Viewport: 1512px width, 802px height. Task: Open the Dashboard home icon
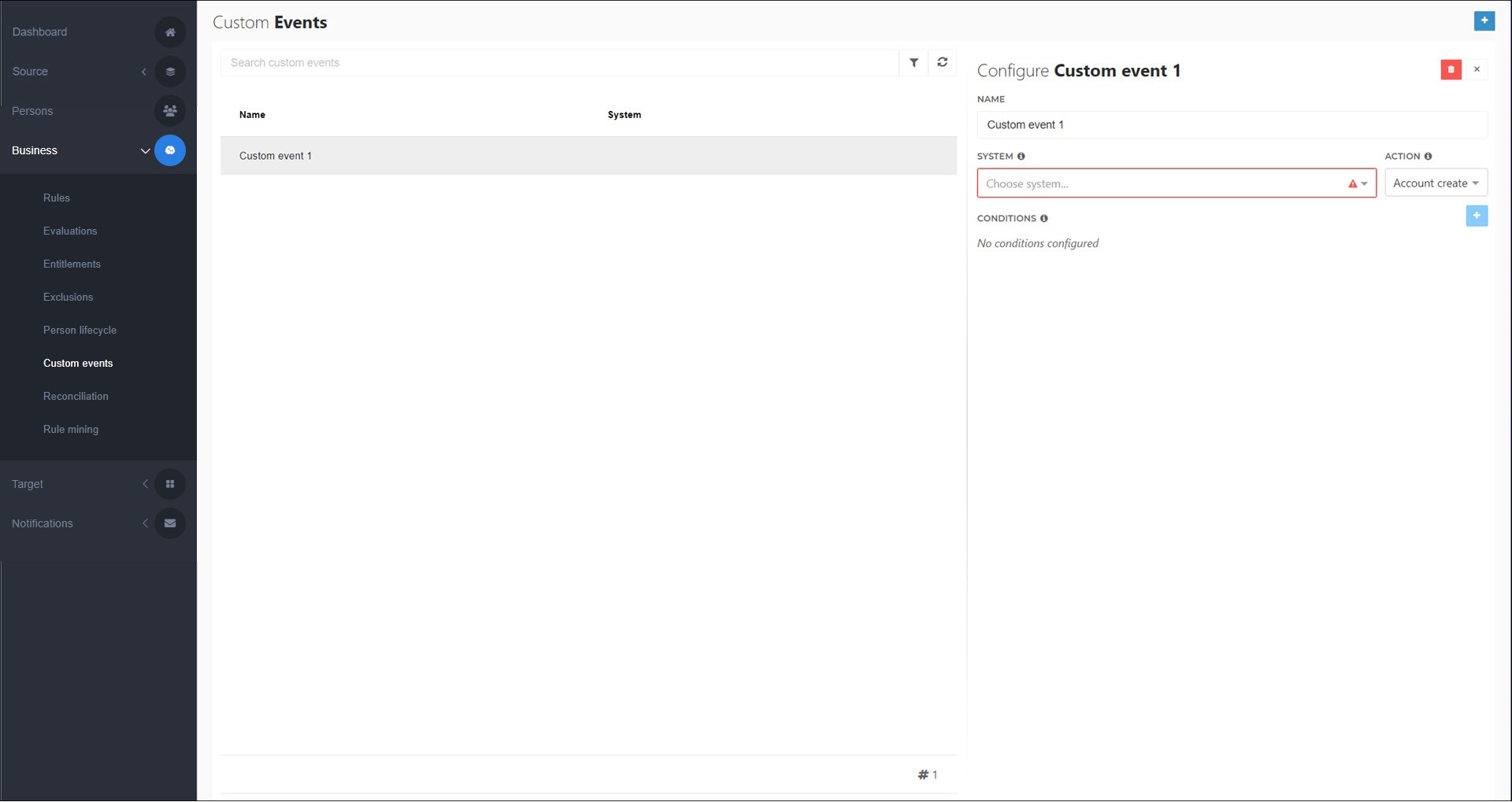[x=170, y=31]
